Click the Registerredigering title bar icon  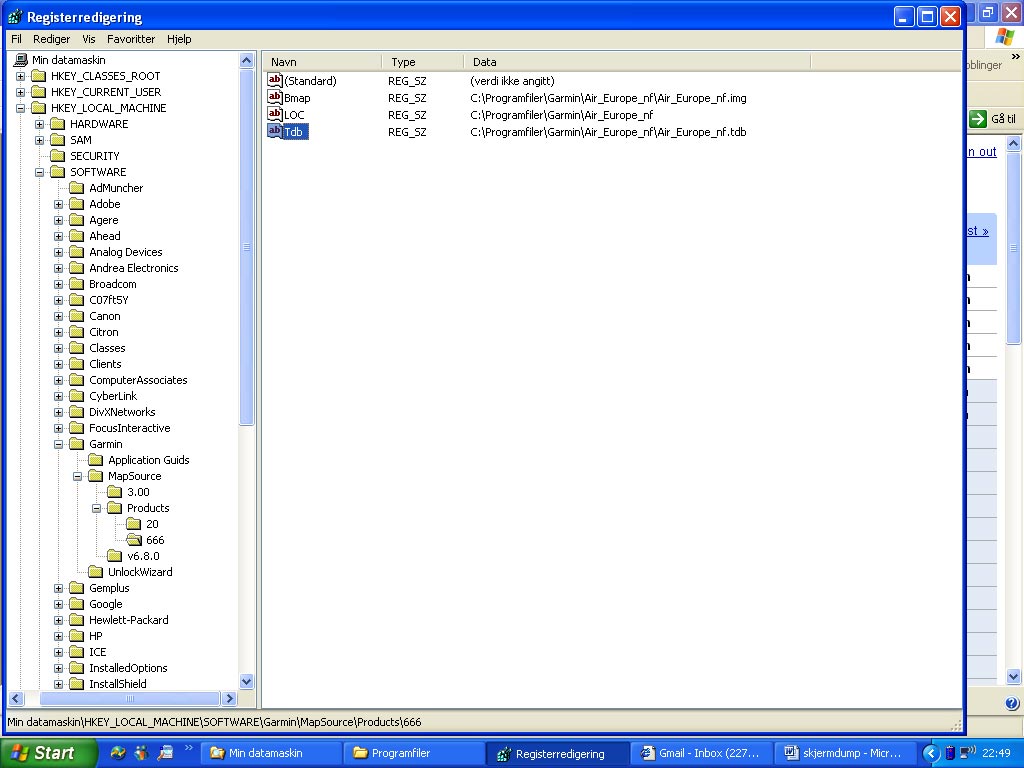coord(15,17)
